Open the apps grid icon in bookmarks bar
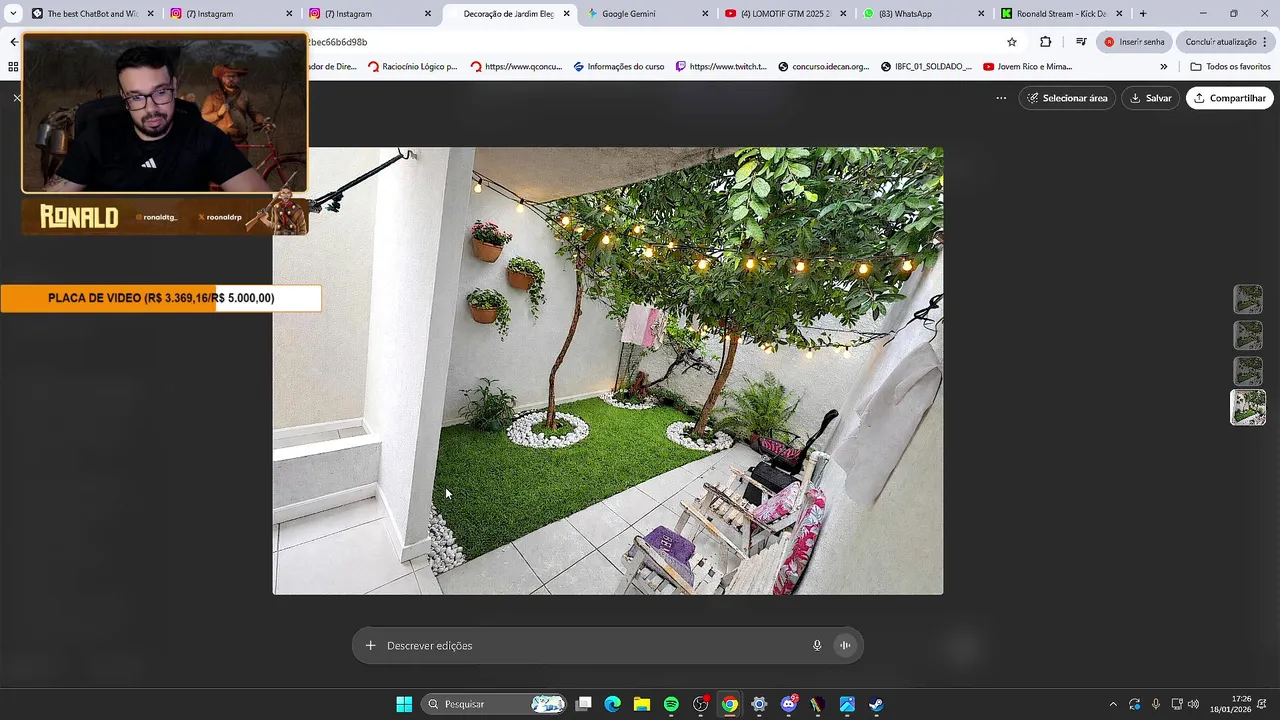 point(13,67)
